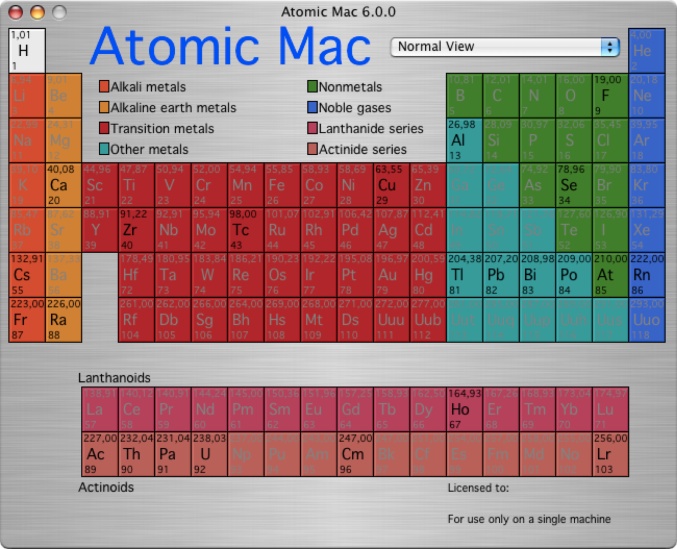Open the Xenon (Xe) element cell
This screenshot has width=677, height=549.
(x=646, y=230)
